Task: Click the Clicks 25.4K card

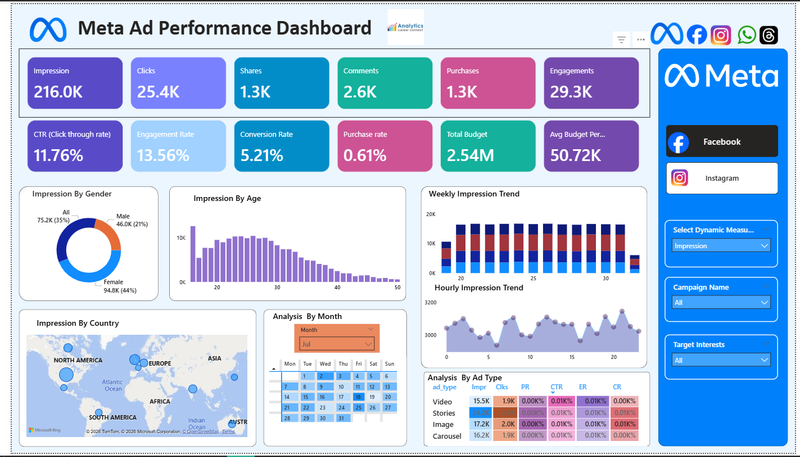Action: click(178, 83)
